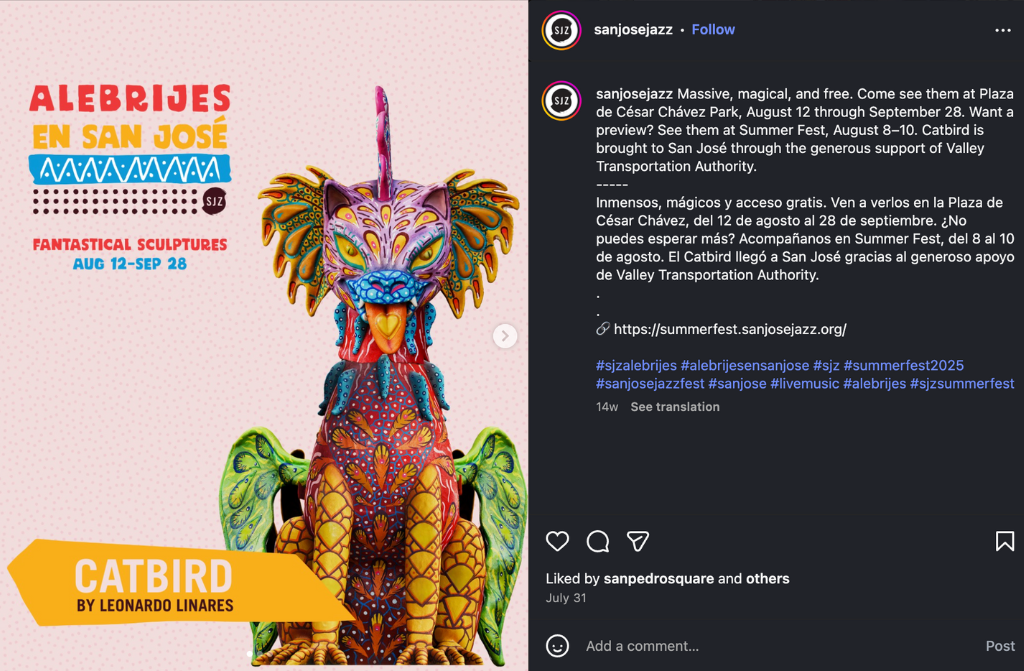Image resolution: width=1024 pixels, height=671 pixels.
Task: Show others who liked the post
Action: 767,578
